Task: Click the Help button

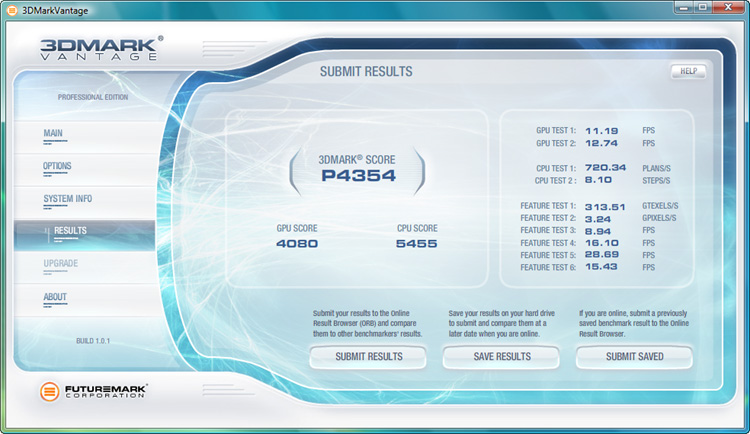Action: click(x=688, y=71)
